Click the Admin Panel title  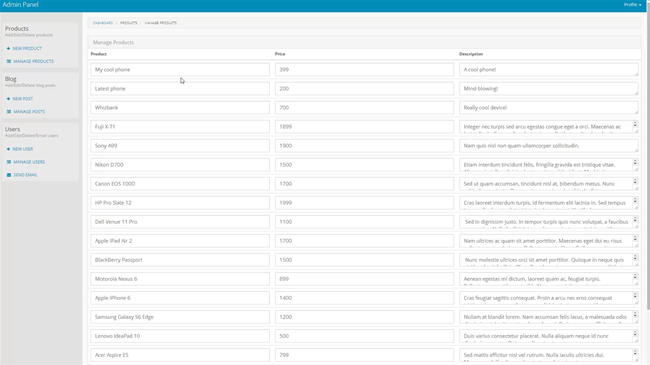(20, 5)
